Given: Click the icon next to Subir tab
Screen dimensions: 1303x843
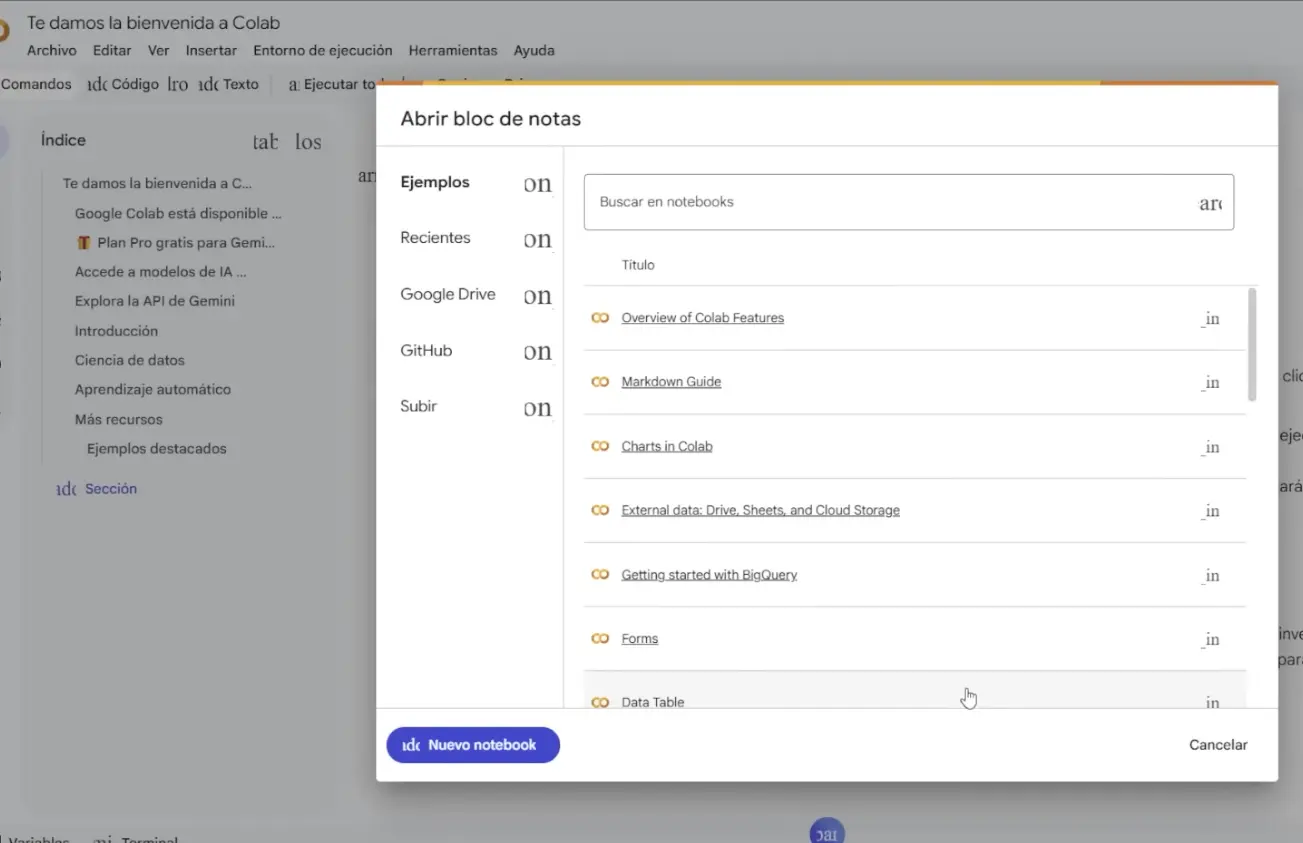Looking at the screenshot, I should click(537, 407).
